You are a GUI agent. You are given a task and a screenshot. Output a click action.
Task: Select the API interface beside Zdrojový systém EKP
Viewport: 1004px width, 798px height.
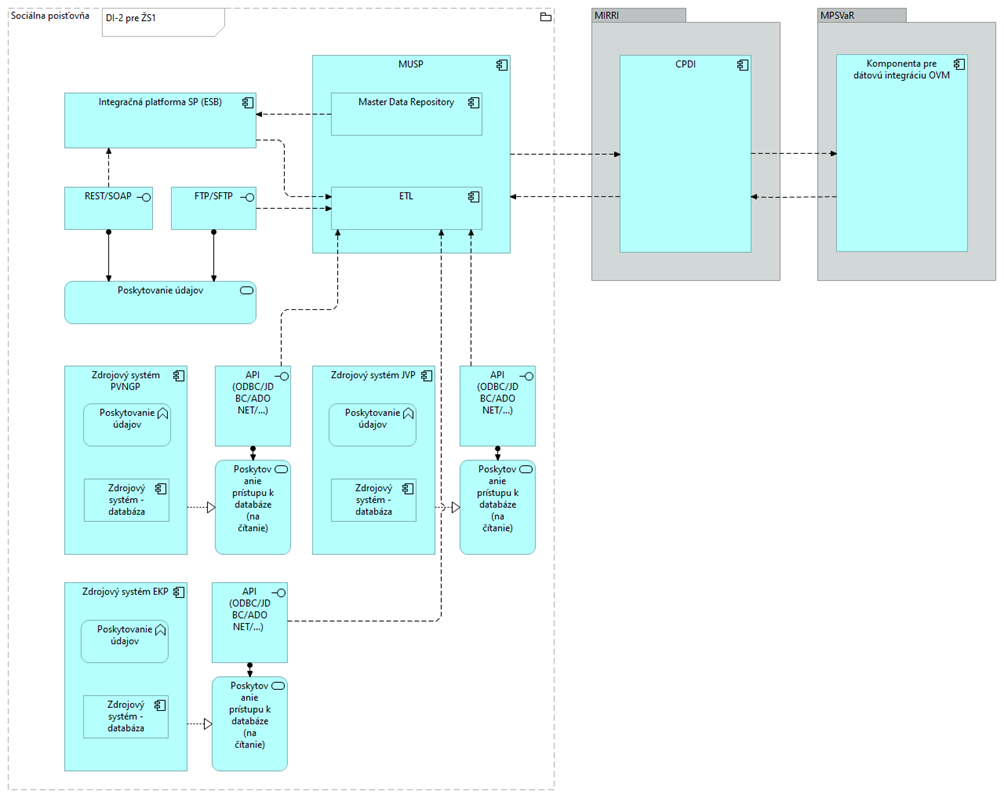(x=249, y=622)
